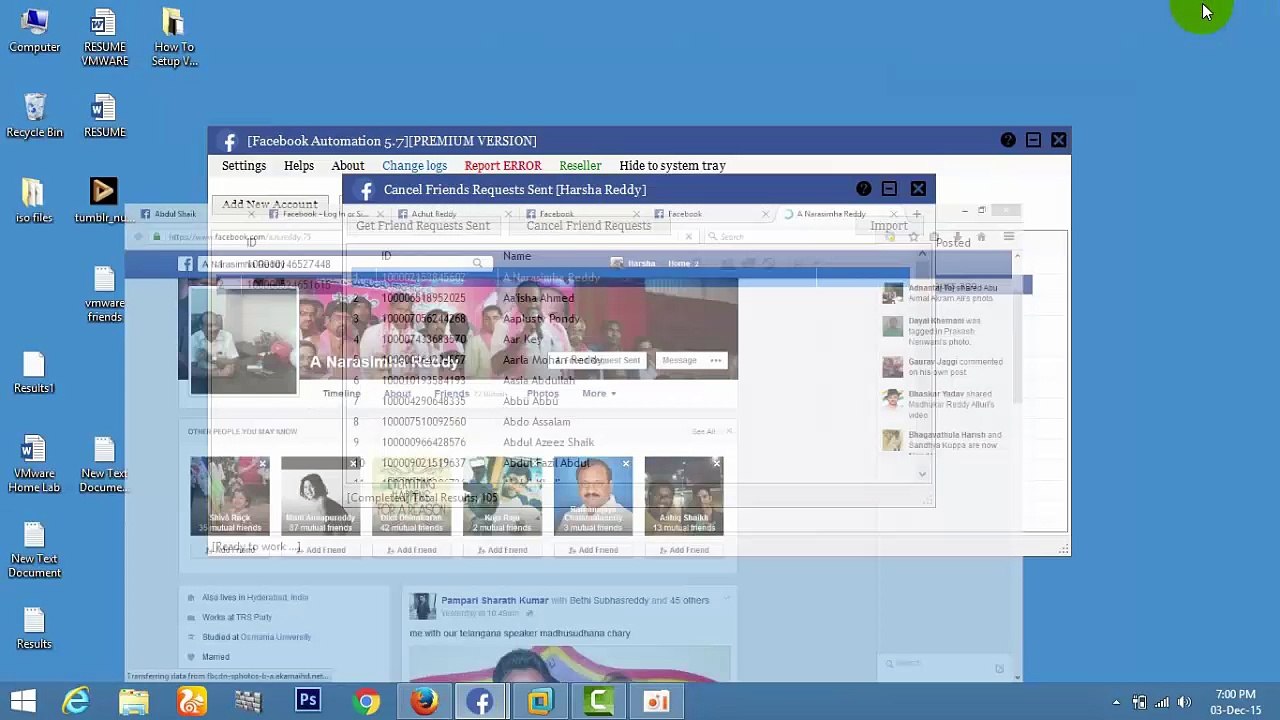
Task: Click help icon in Facebook Automation title bar
Action: 1008,140
